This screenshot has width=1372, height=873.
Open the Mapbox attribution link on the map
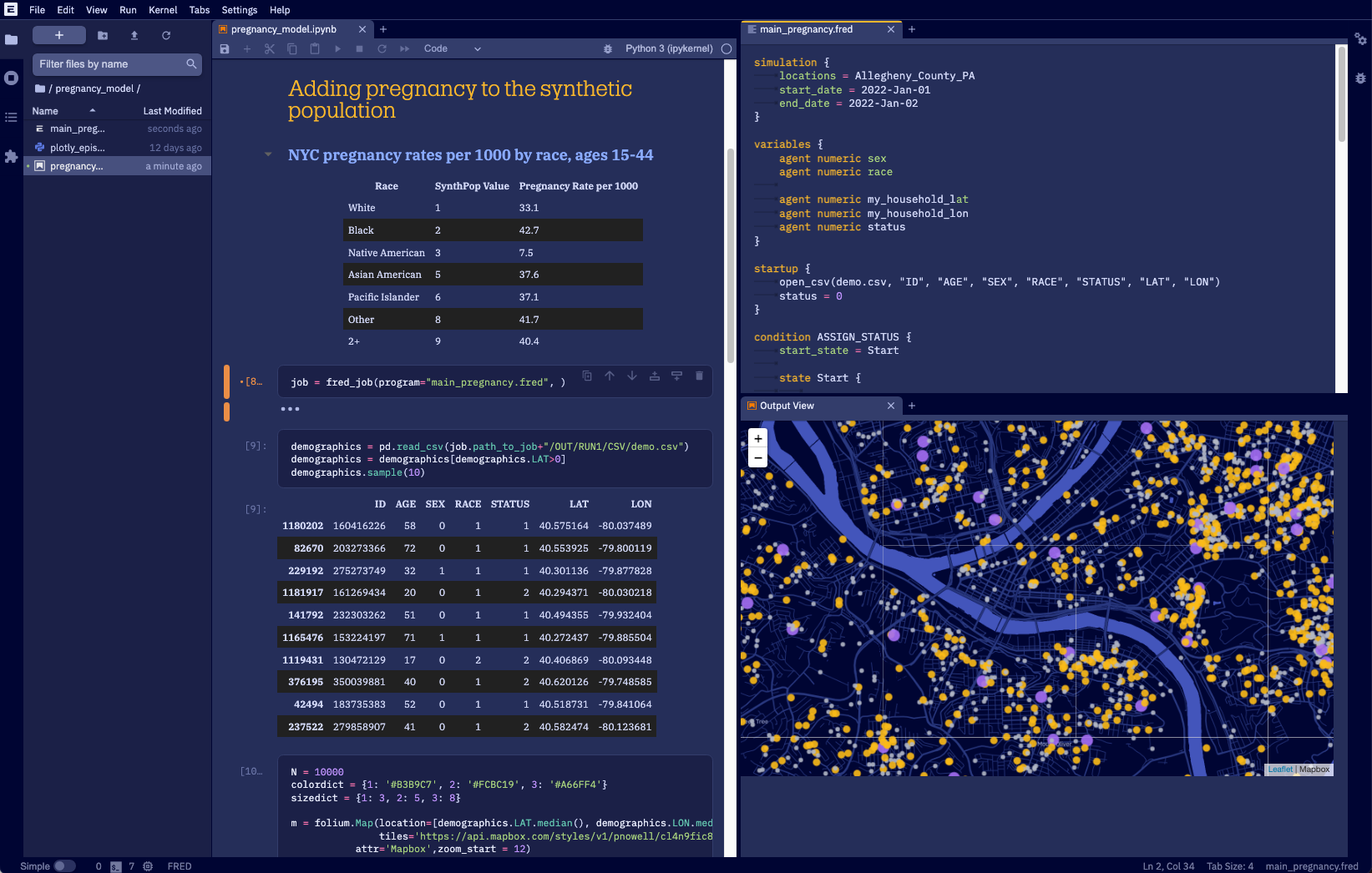(1313, 769)
